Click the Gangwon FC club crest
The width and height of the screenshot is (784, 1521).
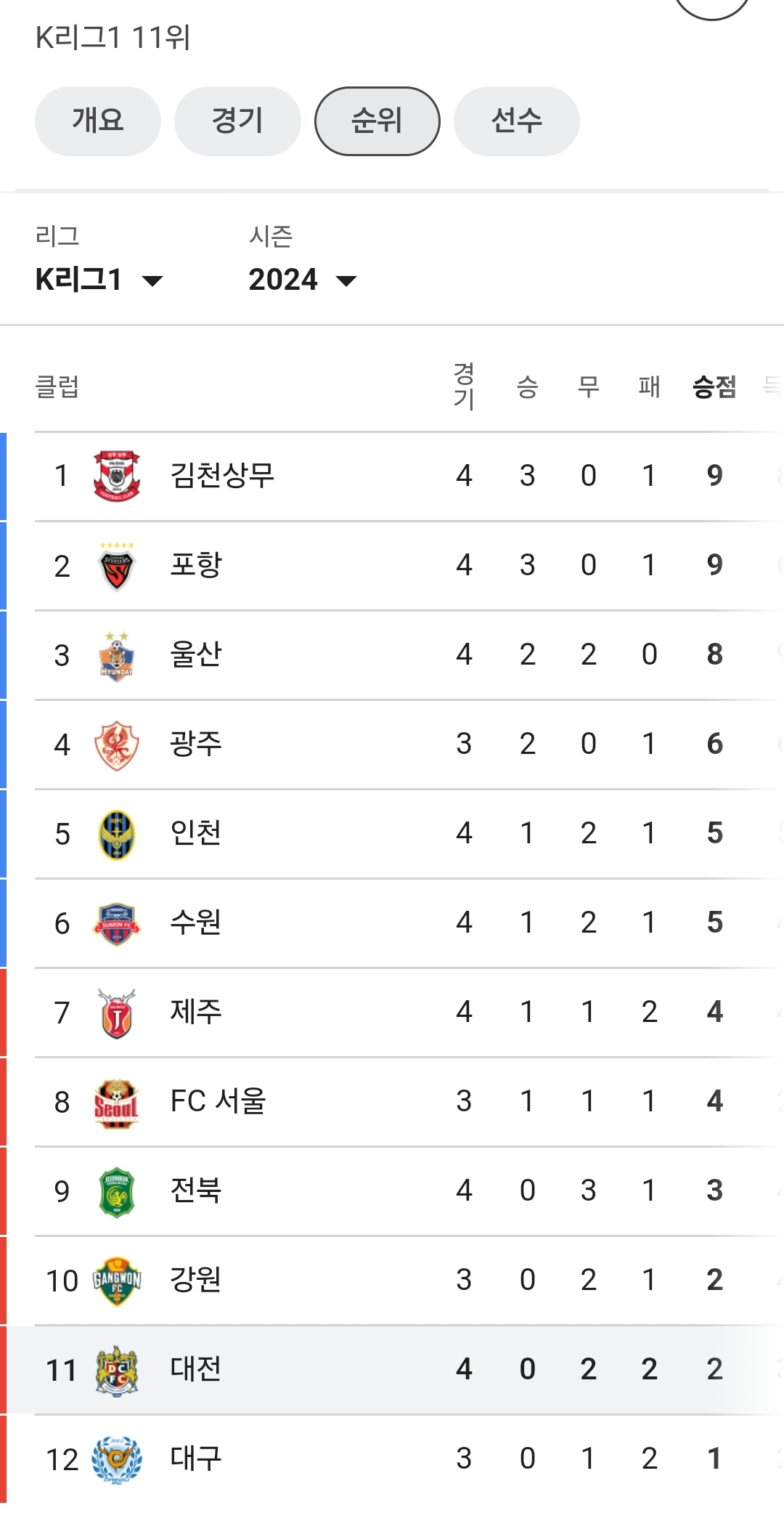pos(117,1281)
